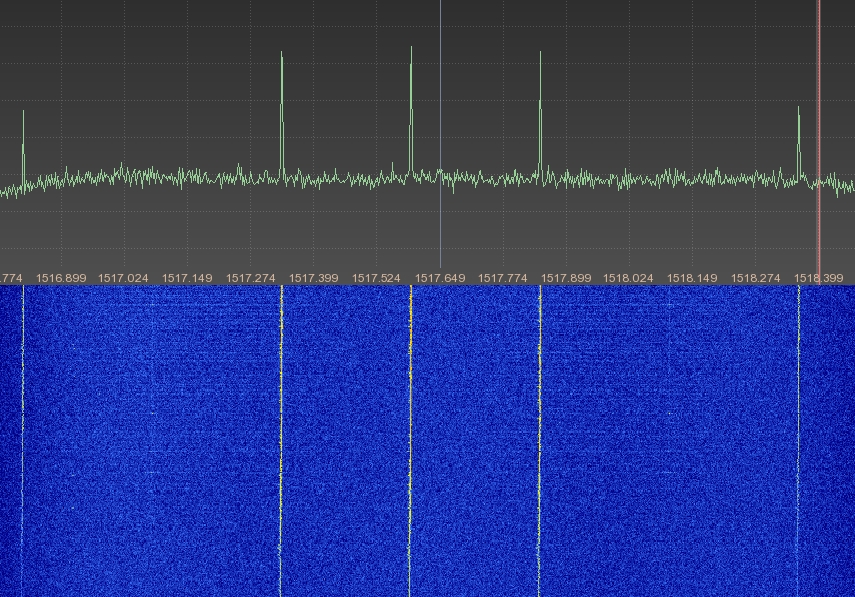
Task: Click the 1518.149 frequency label
Action: [692, 277]
